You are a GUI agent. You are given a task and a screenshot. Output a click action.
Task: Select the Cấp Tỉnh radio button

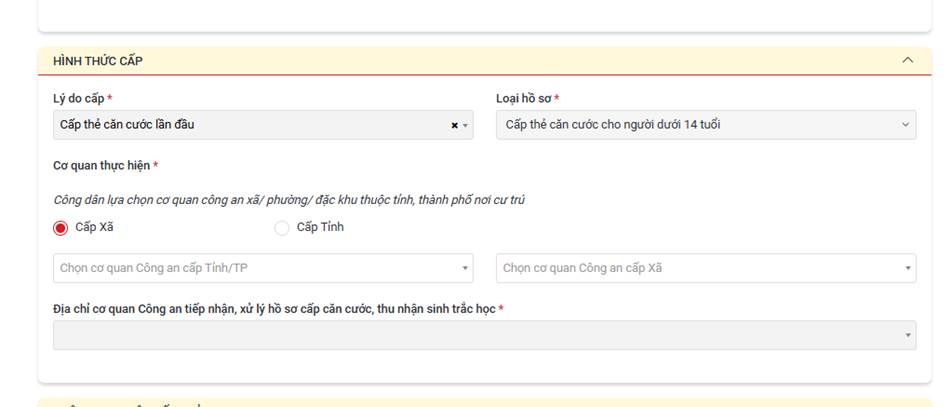[282, 228]
